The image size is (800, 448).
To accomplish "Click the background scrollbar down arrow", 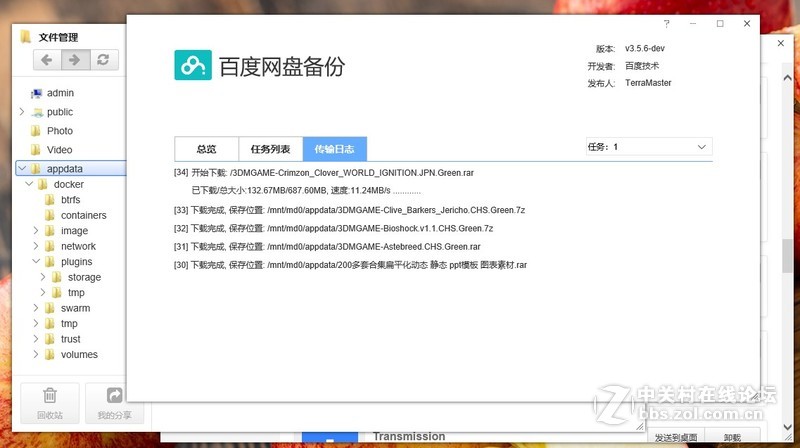I will pos(787,427).
